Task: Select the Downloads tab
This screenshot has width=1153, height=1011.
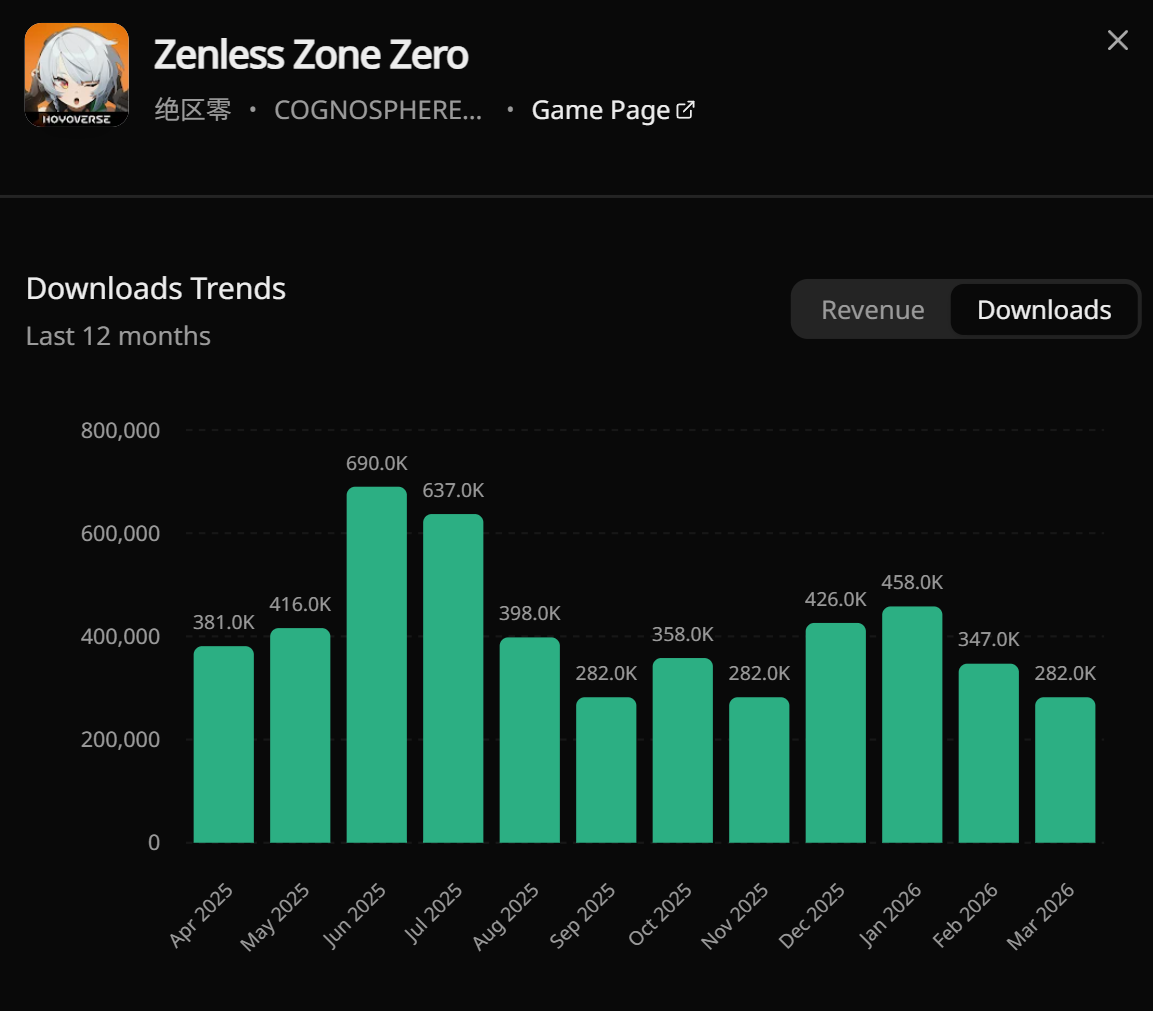Action: click(1043, 310)
